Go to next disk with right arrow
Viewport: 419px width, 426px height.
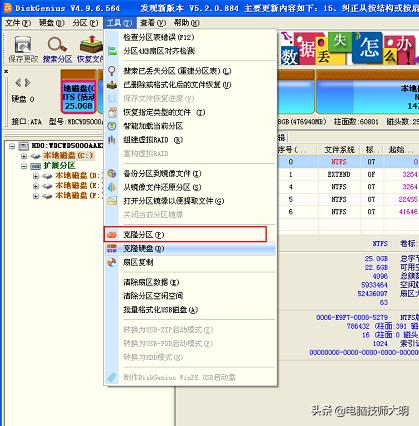click(27, 82)
